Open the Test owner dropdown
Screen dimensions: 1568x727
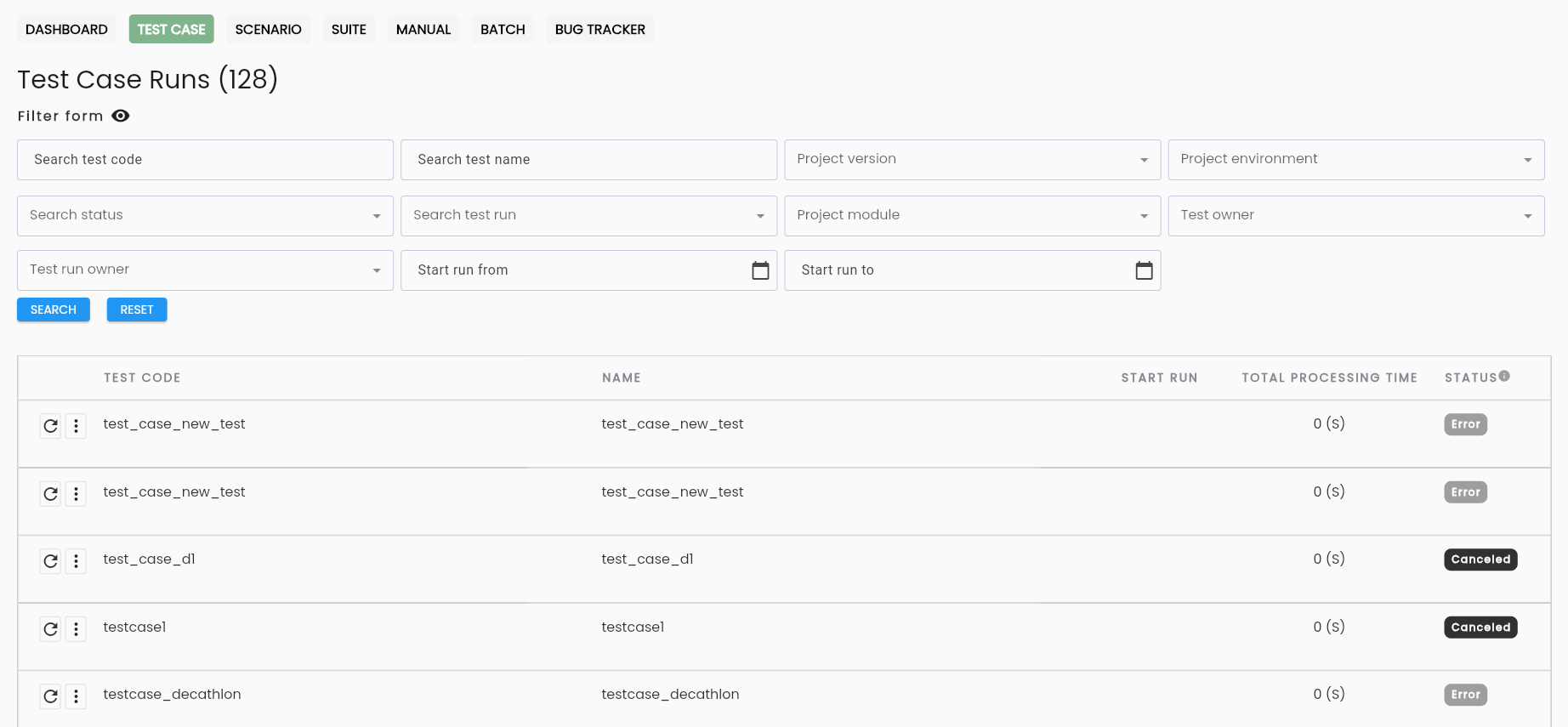1356,216
